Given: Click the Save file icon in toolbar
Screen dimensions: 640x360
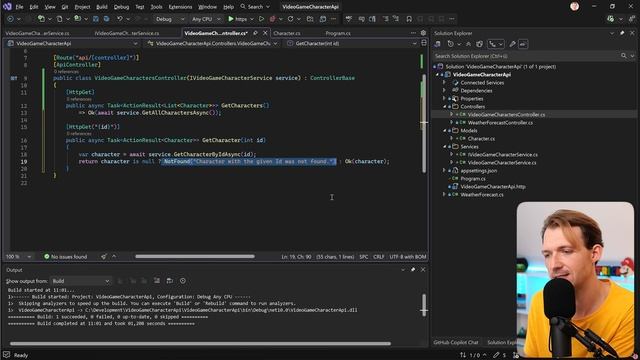Looking at the screenshot, I should point(96,19).
